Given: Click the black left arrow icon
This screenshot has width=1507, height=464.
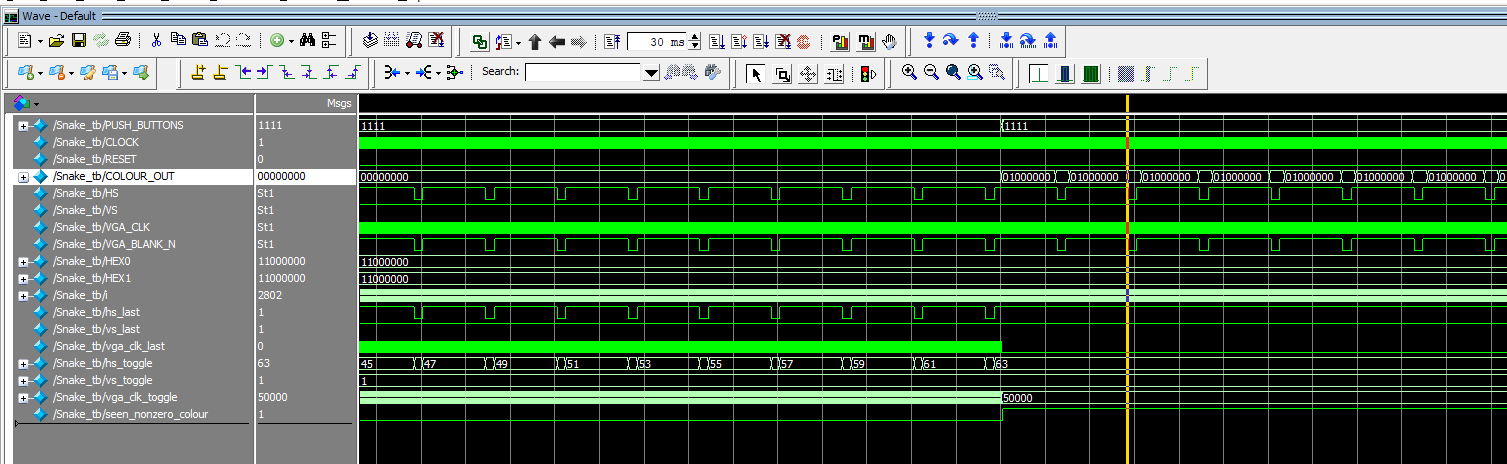Looking at the screenshot, I should (556, 41).
